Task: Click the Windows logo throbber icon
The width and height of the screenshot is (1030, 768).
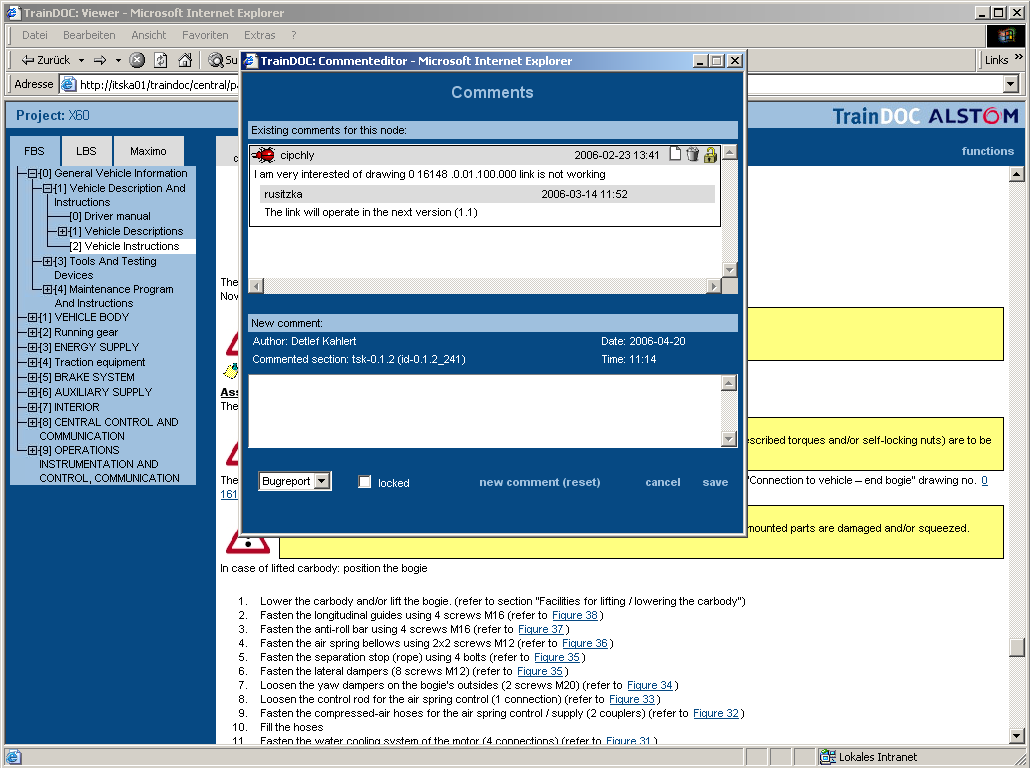Action: 1005,35
